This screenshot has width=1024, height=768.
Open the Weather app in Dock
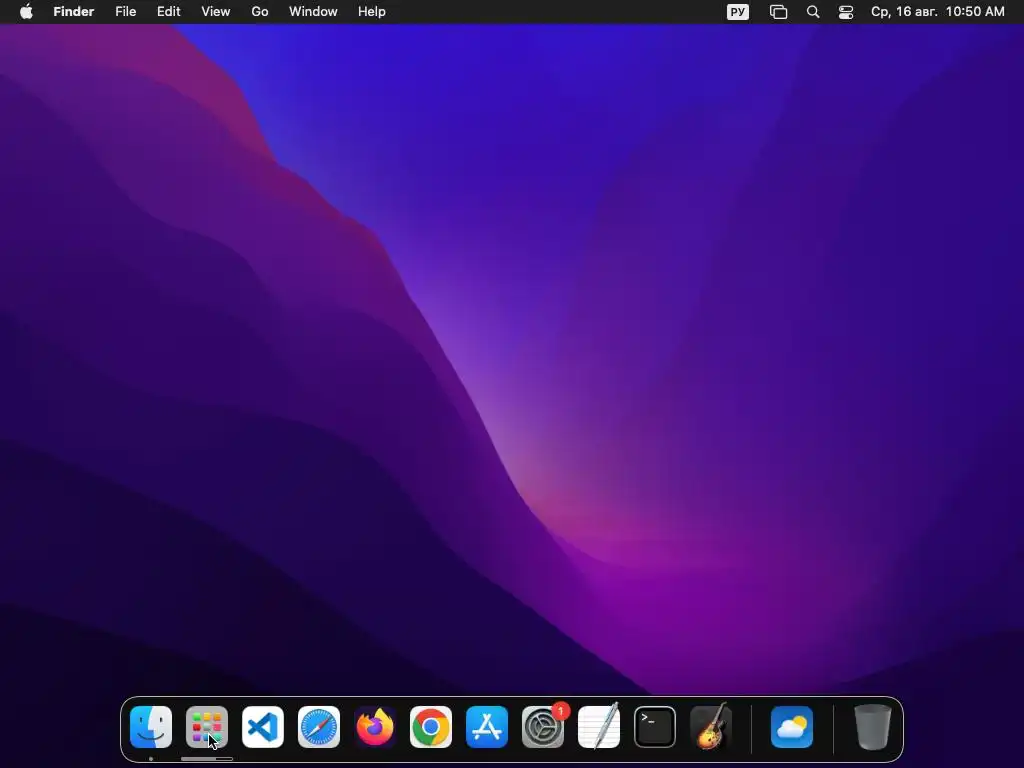point(792,727)
